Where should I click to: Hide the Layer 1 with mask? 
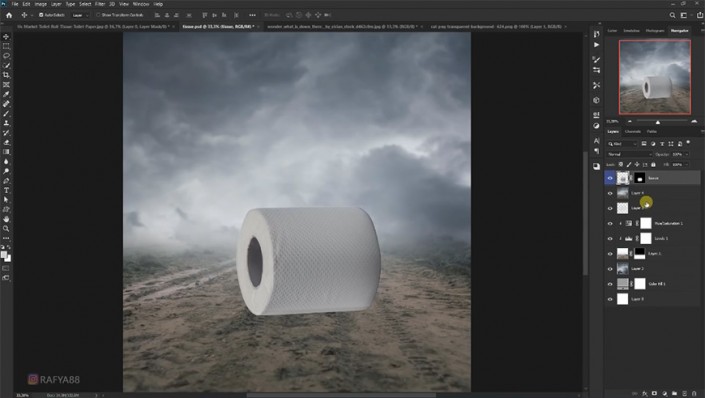click(x=610, y=254)
